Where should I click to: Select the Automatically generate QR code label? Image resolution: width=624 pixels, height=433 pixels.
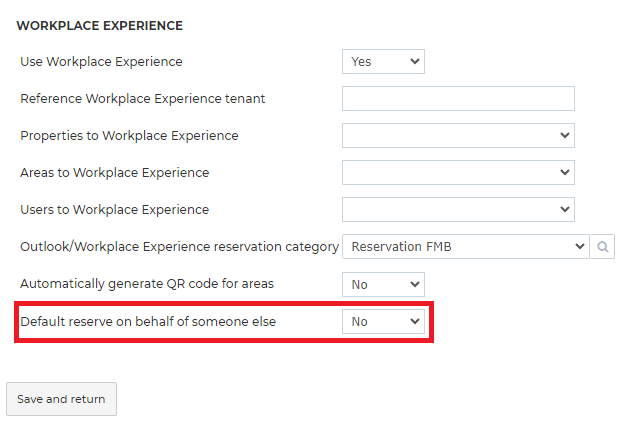coord(147,284)
